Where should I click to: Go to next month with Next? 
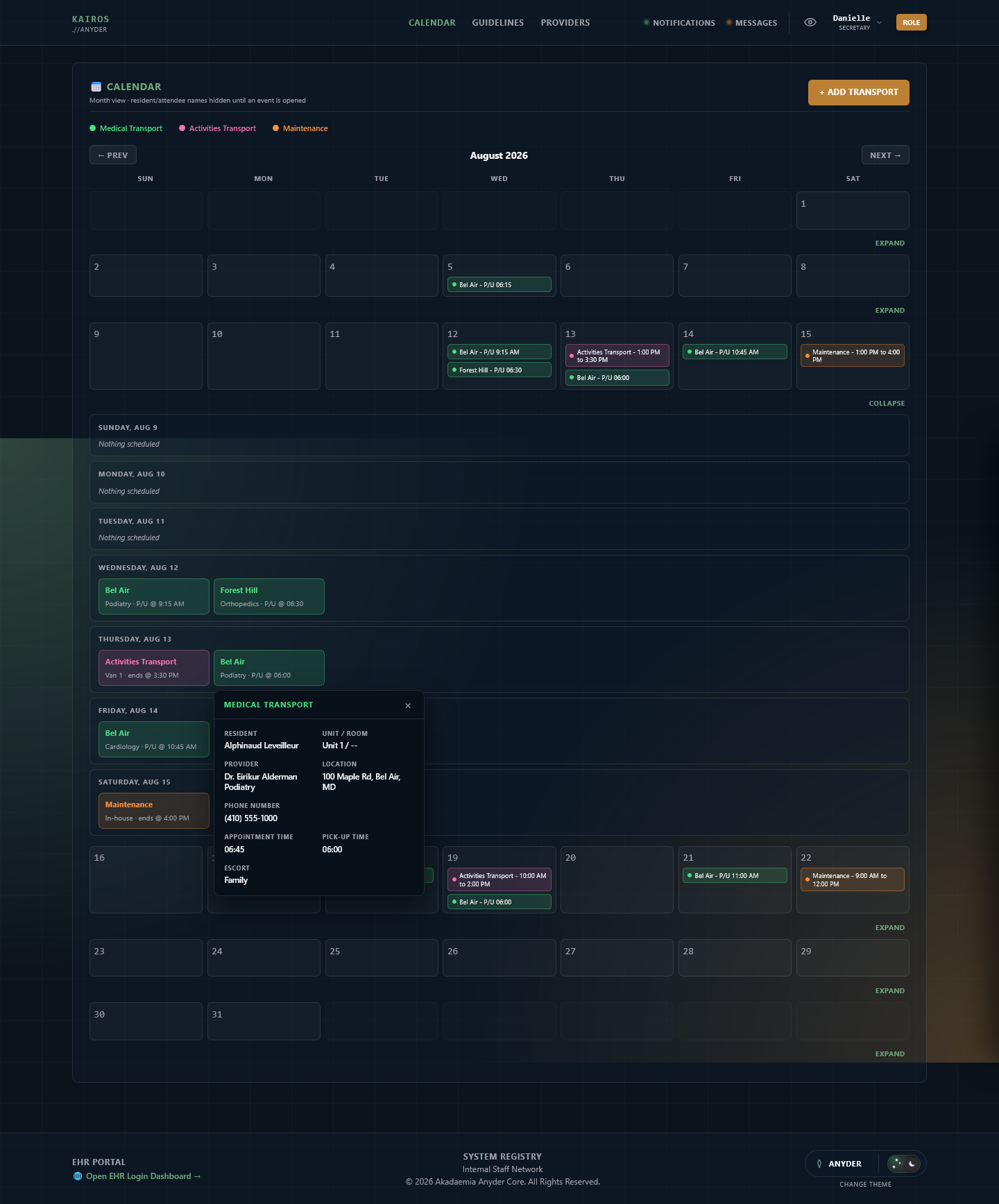(885, 155)
